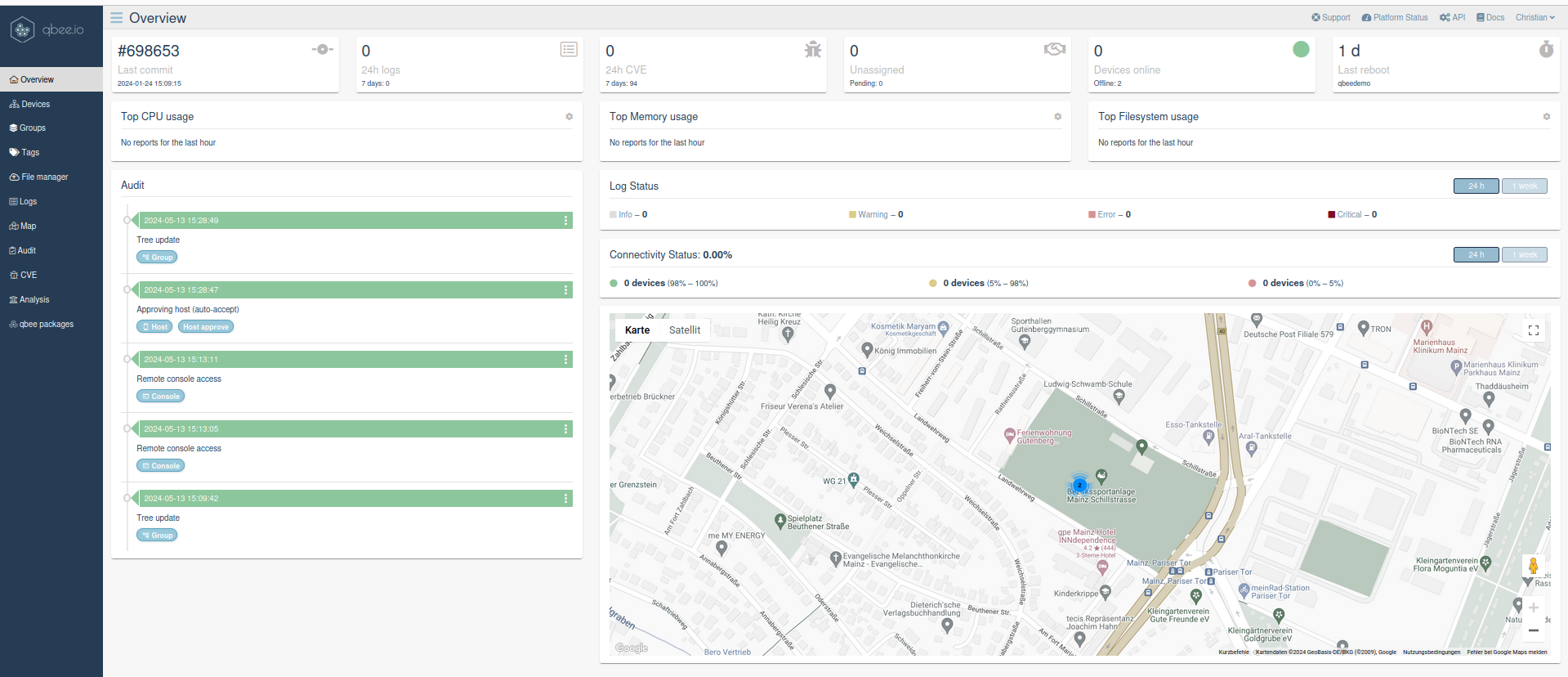Click the Street View pegman icon
1568x677 pixels.
coord(1534,566)
